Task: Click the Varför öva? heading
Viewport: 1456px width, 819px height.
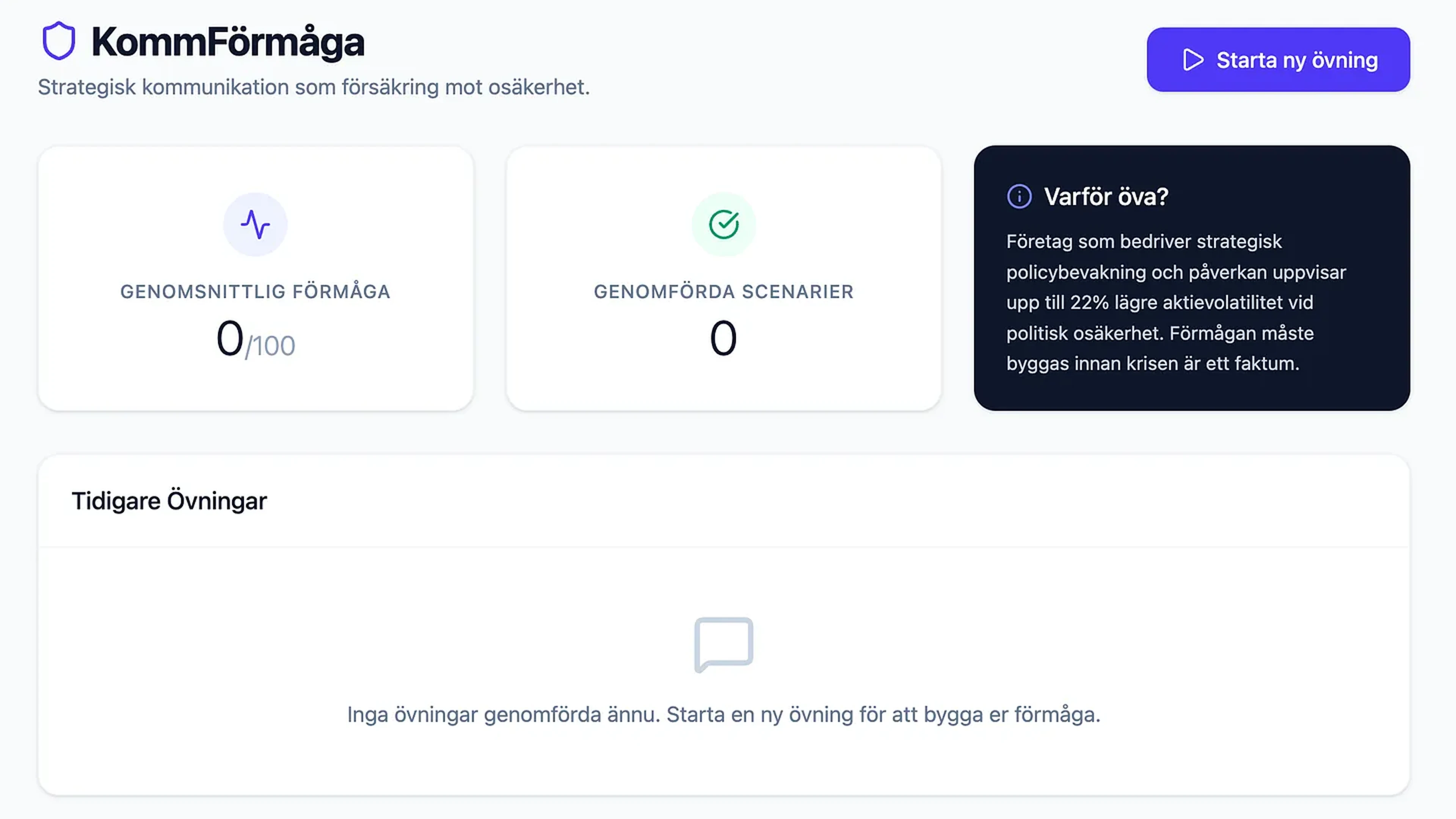Action: tap(1106, 197)
